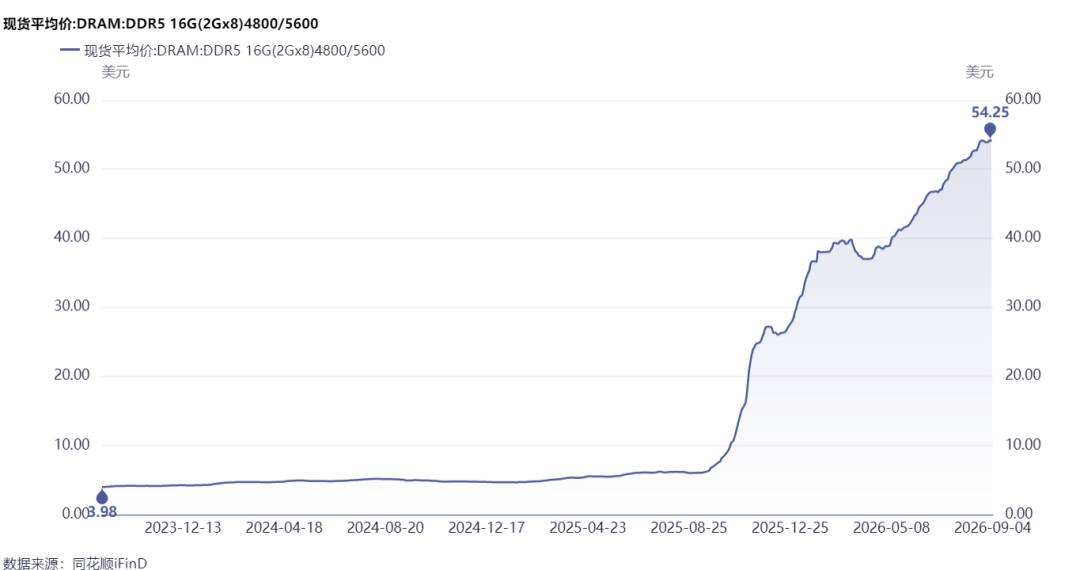
Task: Click the right axis 20.00 label
Action: 1023,375
